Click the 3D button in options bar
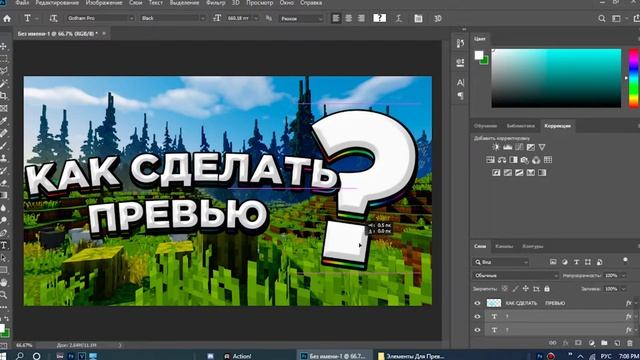Screen dimensions: 640x360 (x=438, y=18)
